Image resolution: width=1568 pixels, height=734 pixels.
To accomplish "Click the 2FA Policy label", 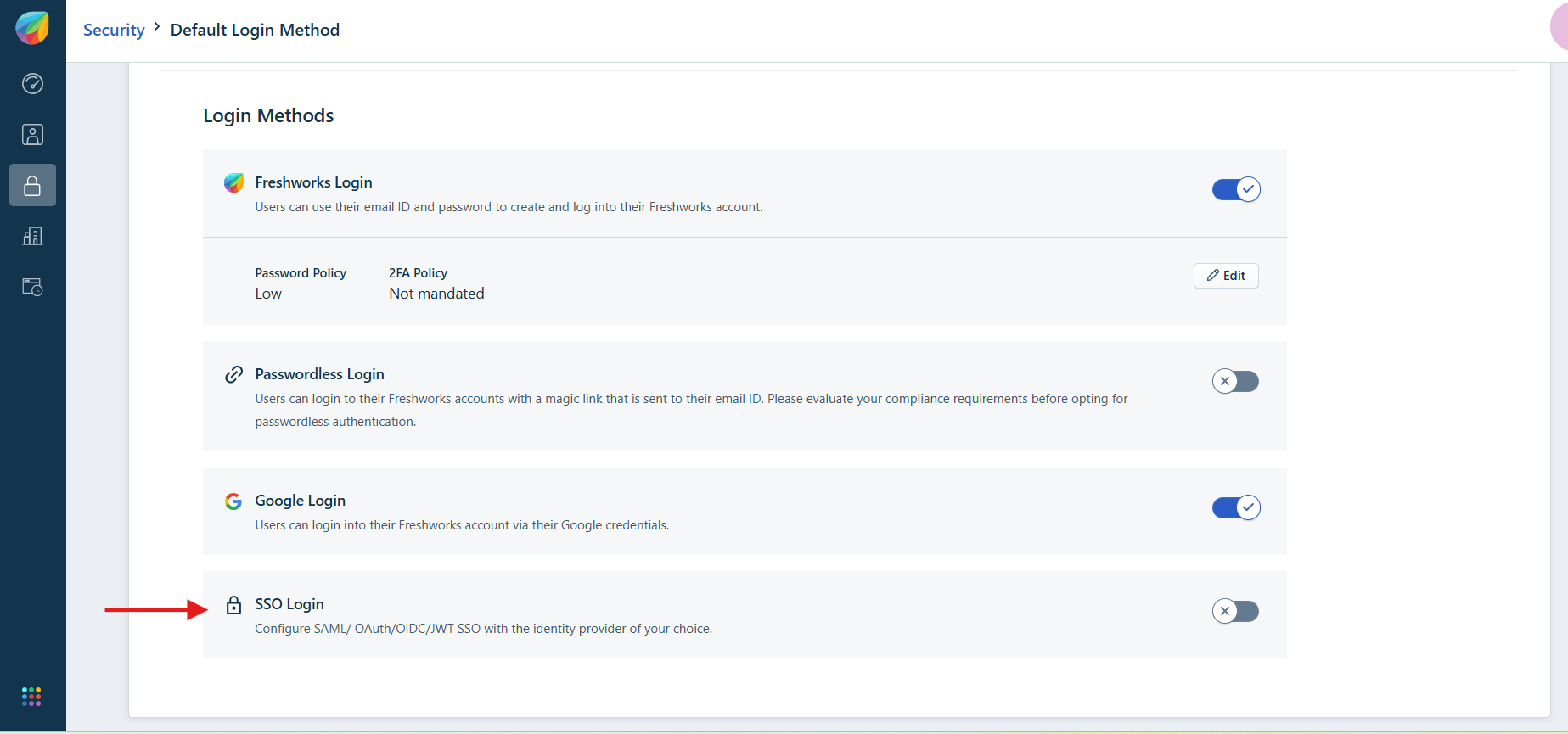I will click(418, 273).
